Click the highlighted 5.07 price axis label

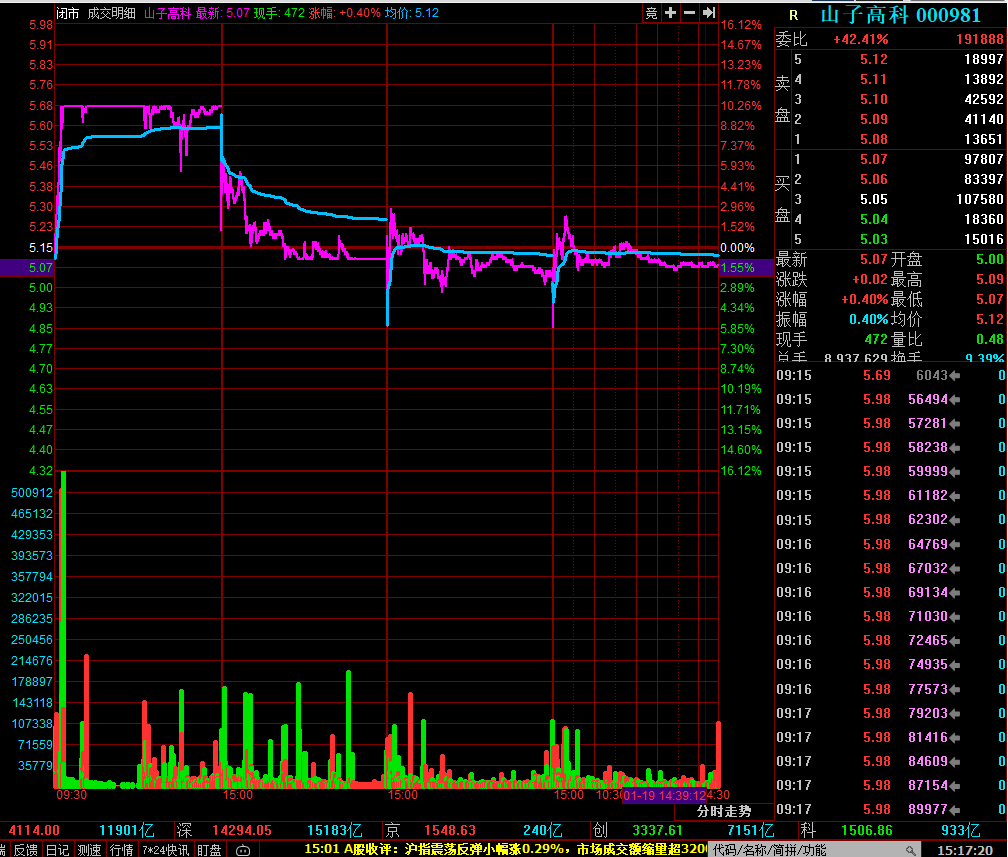point(40,267)
